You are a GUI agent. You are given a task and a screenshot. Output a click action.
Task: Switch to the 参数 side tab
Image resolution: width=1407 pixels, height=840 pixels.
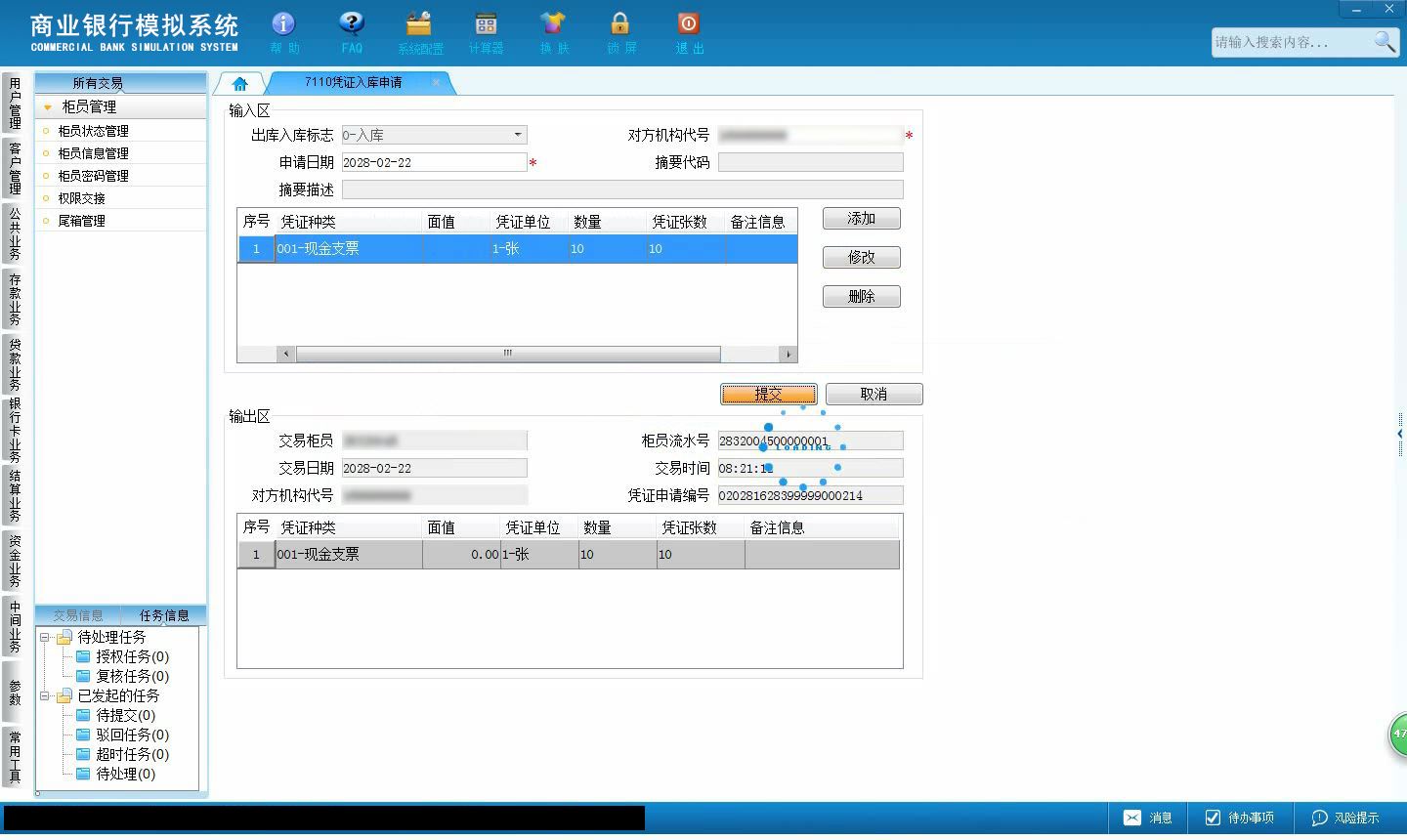tap(15, 692)
